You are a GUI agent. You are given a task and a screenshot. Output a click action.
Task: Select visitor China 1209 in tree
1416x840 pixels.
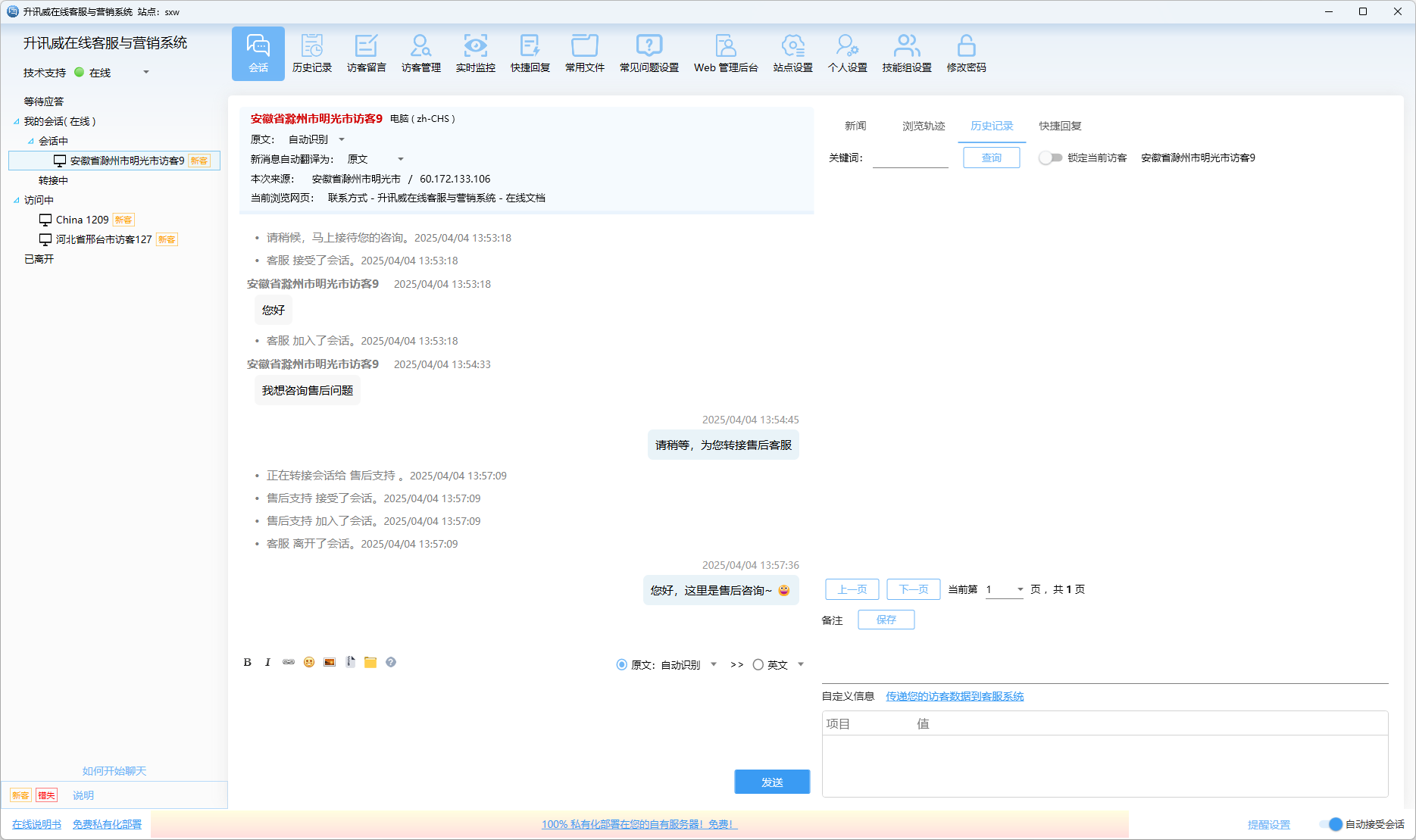click(86, 220)
